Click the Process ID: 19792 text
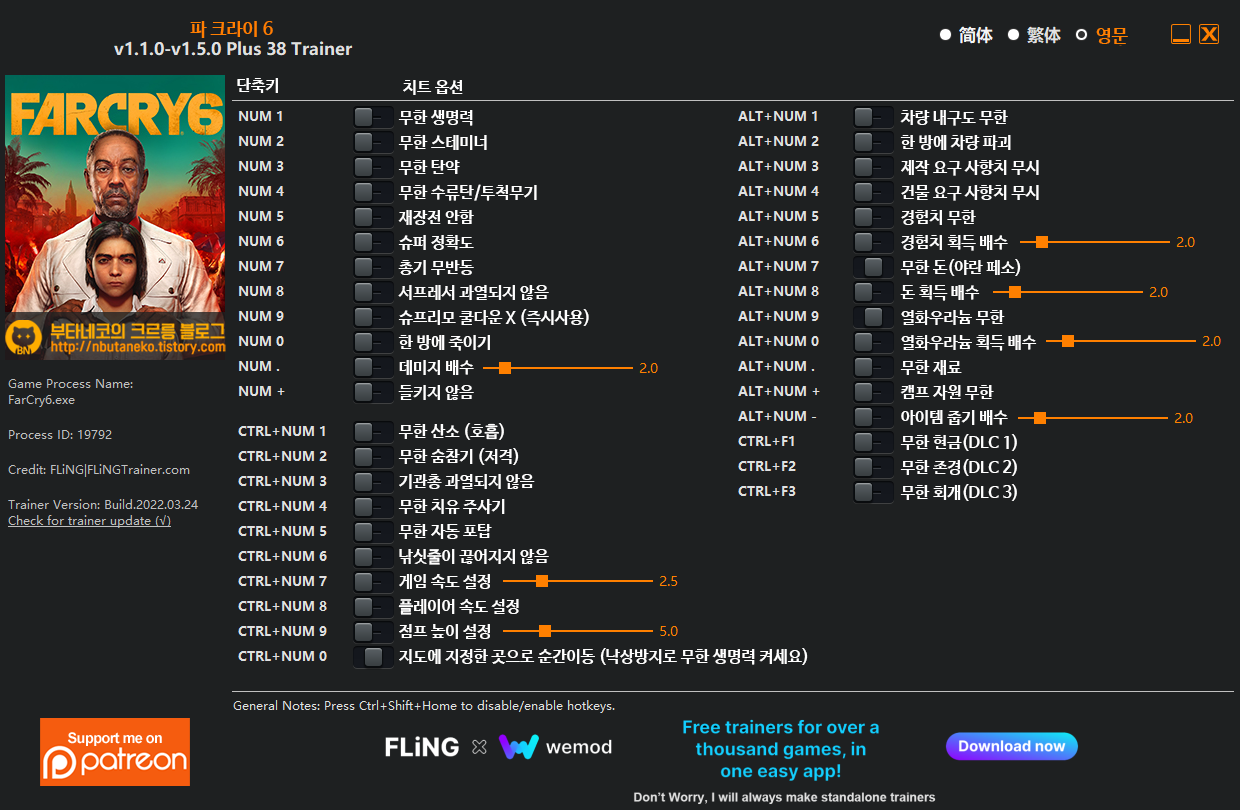The height and width of the screenshot is (810, 1240). coord(60,435)
